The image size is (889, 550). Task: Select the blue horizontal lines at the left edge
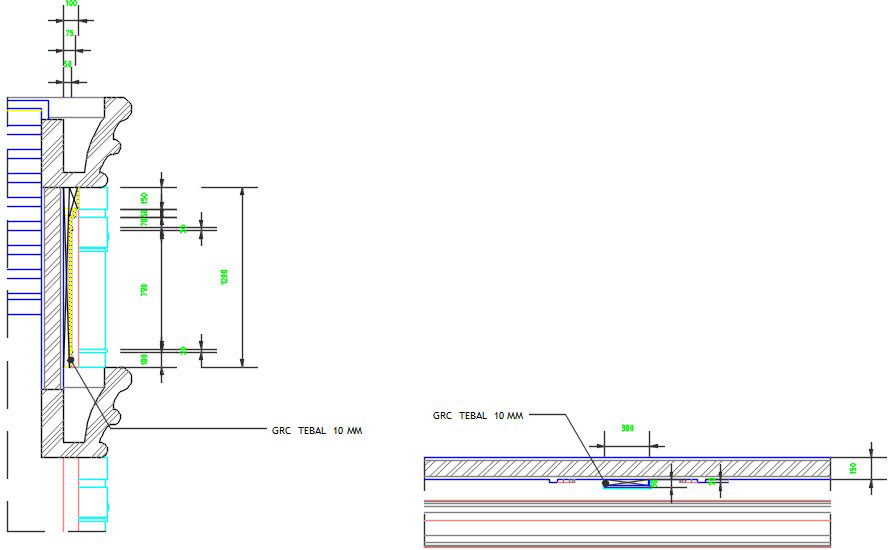click(20, 200)
